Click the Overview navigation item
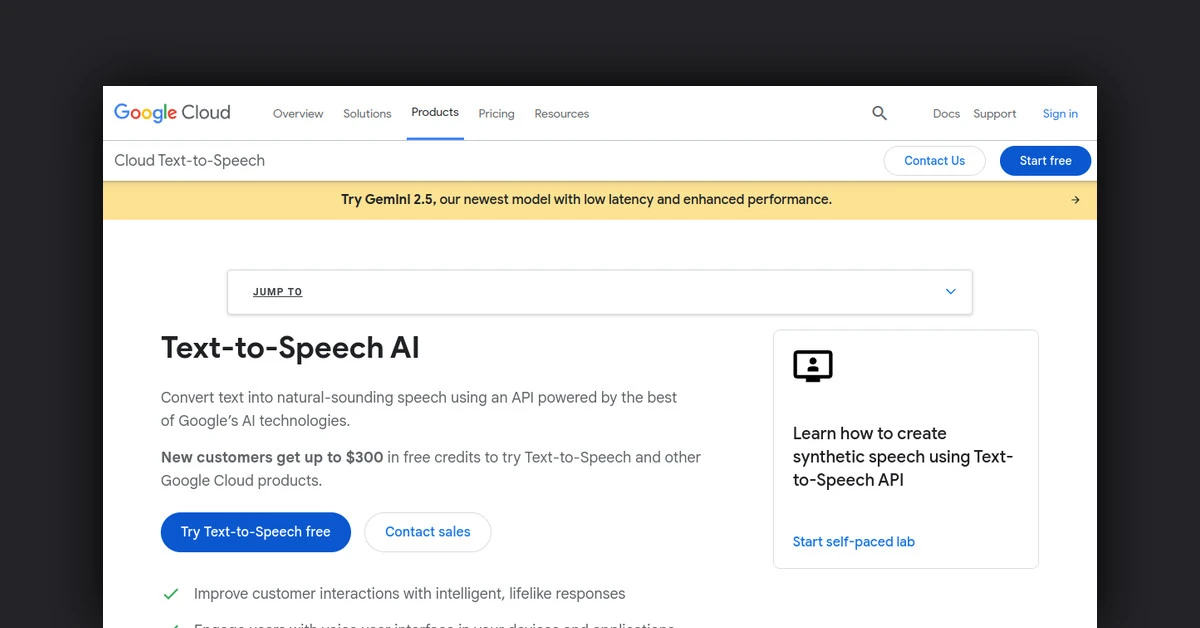This screenshot has height=628, width=1200. pos(297,114)
